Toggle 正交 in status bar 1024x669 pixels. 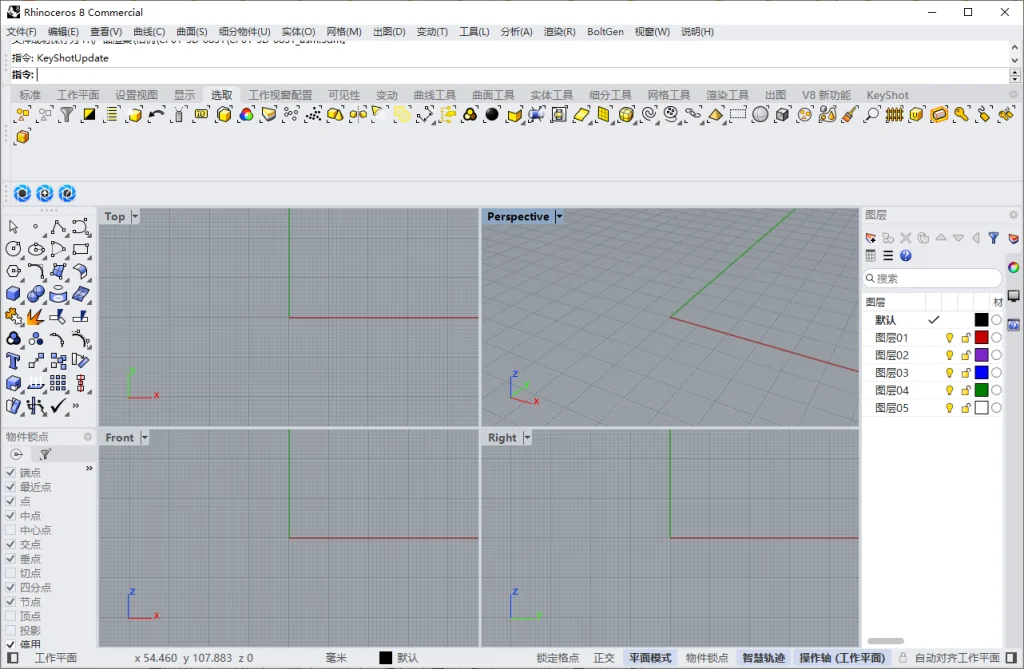click(x=604, y=658)
